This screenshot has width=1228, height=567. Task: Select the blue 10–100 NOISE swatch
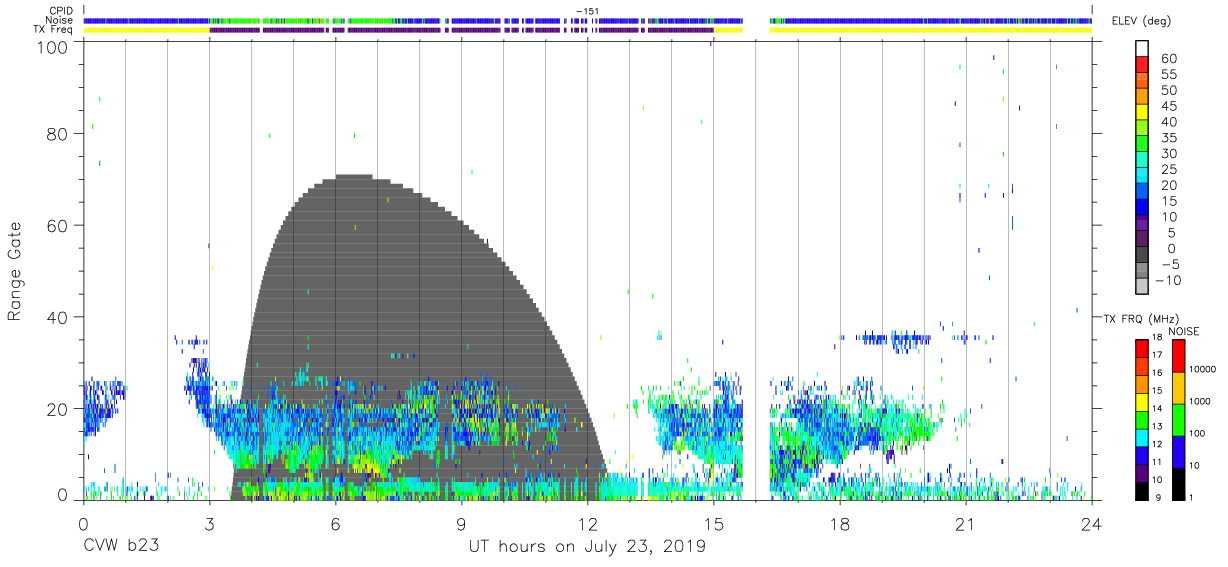[1177, 452]
